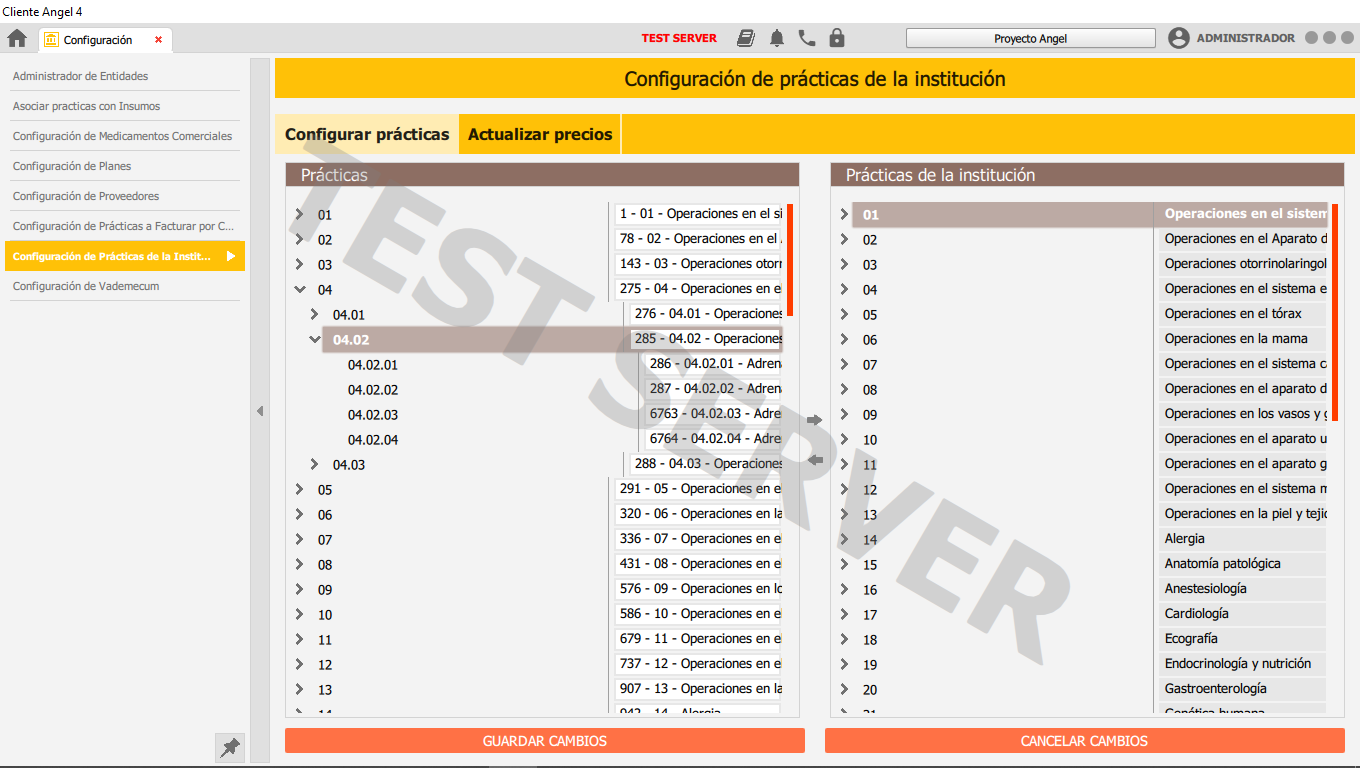Viewport: 1360px width, 768px height.
Task: Select tree item 04.02.03
Action: [x=373, y=415]
